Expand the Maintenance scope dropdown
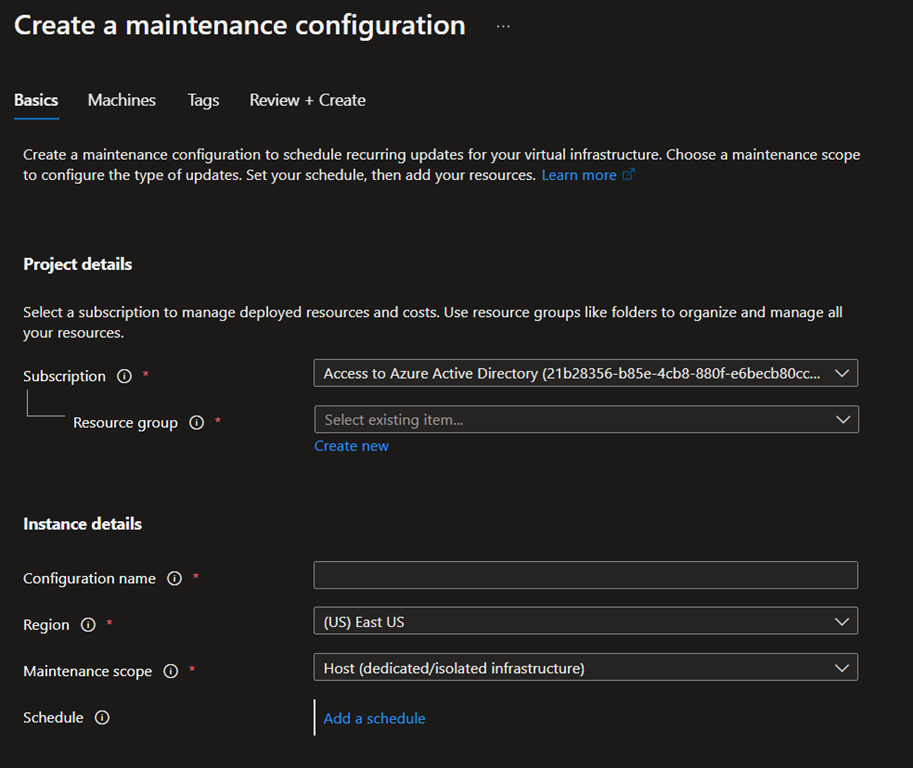 click(x=585, y=668)
